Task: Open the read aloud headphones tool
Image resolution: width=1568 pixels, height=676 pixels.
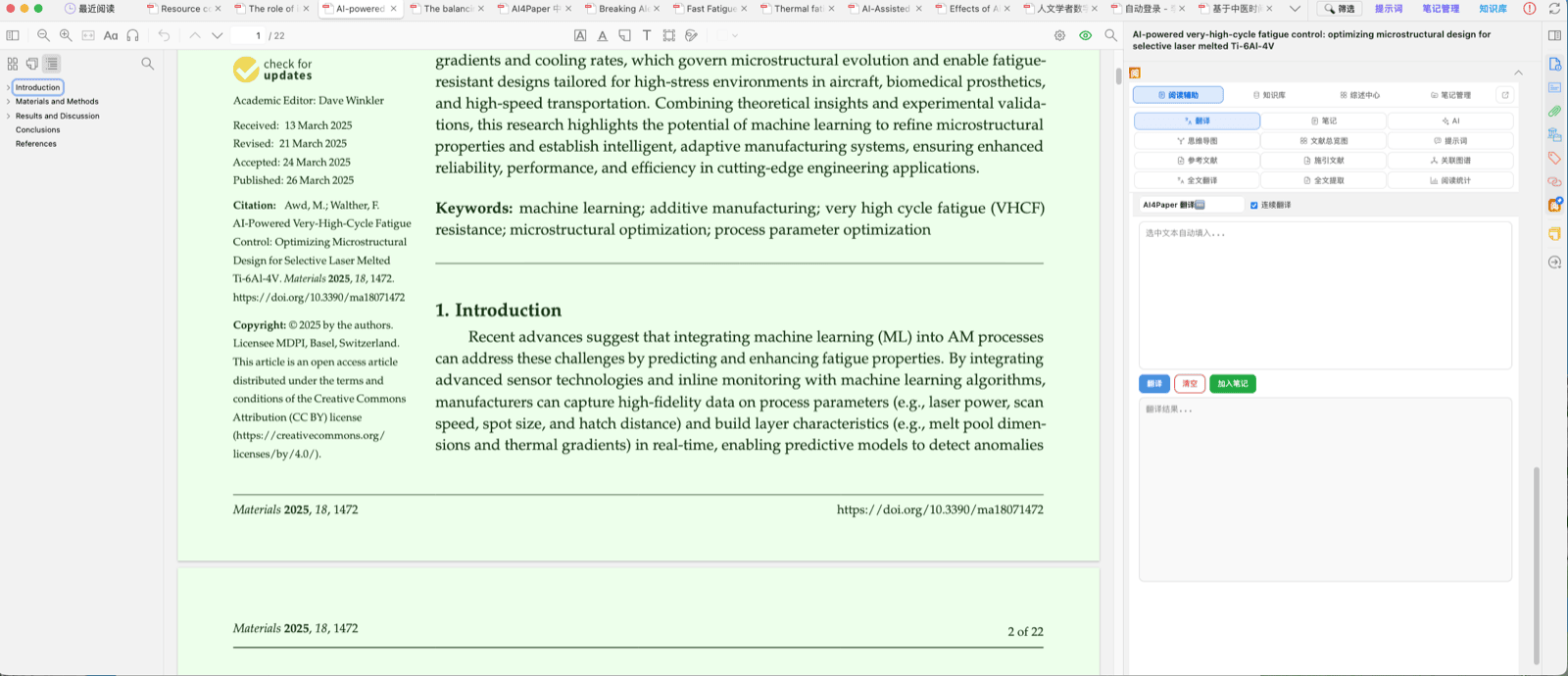Action: (x=132, y=35)
